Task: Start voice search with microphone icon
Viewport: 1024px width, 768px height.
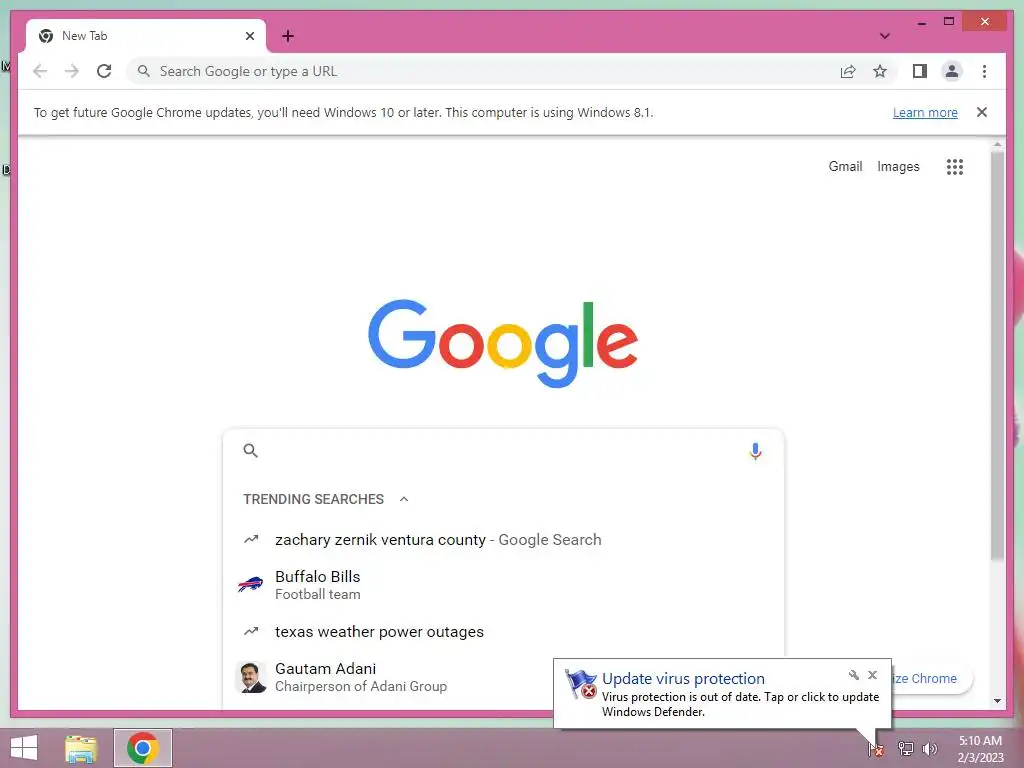Action: click(755, 451)
